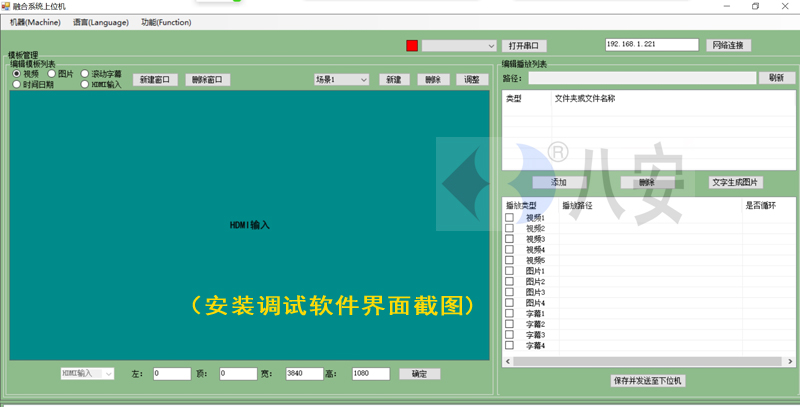Click the 调整 button

pos(472,80)
